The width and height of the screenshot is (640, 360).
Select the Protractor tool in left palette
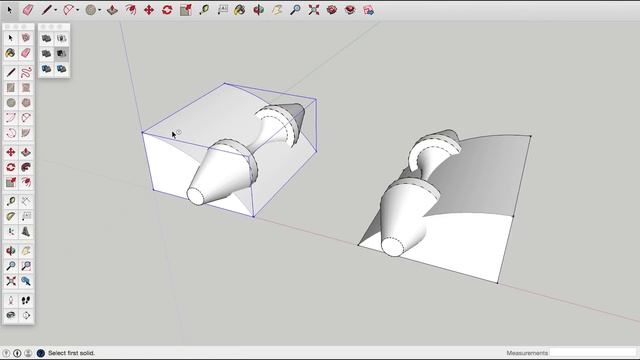coord(11,216)
